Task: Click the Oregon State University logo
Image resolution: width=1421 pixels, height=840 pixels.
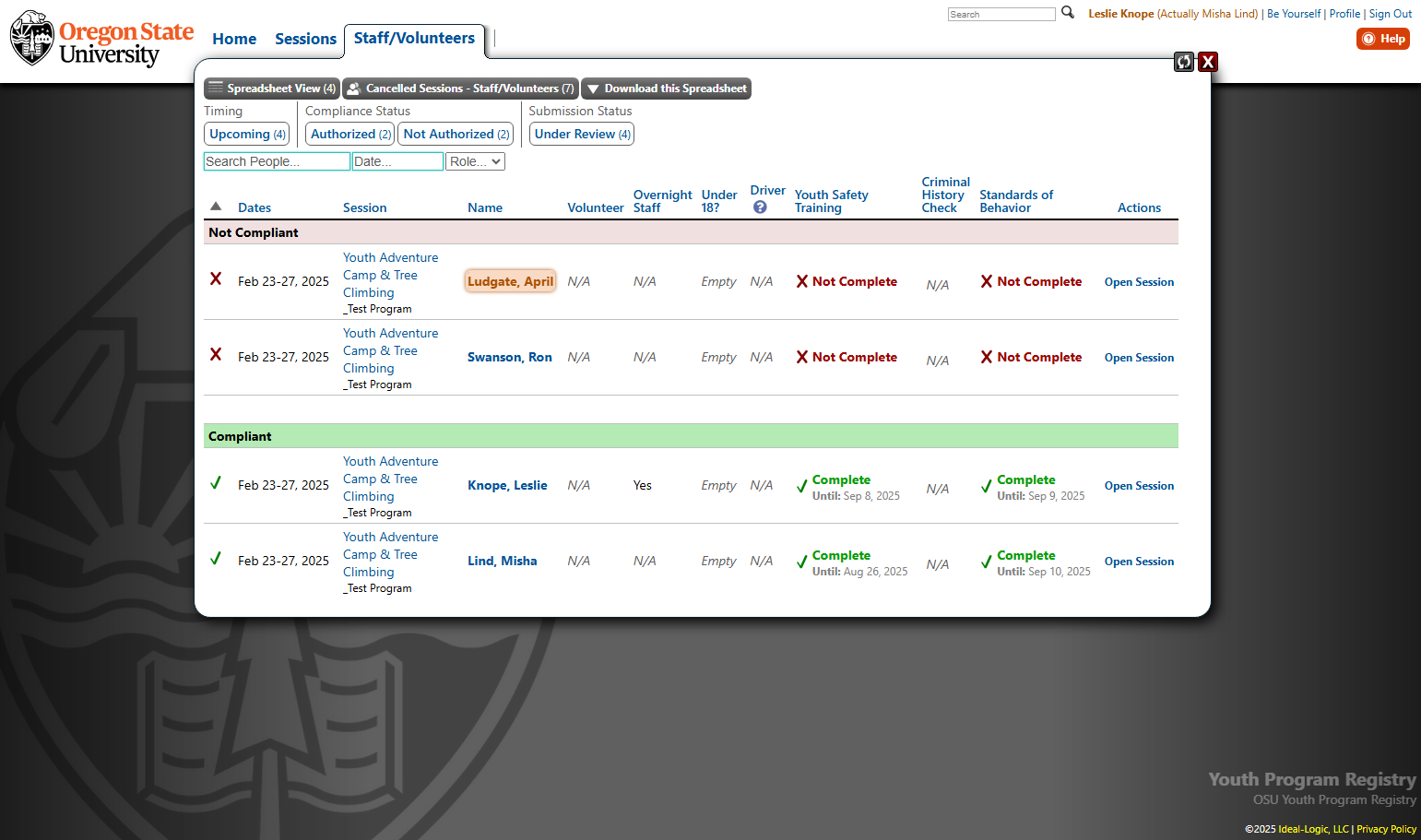Action: point(102,39)
